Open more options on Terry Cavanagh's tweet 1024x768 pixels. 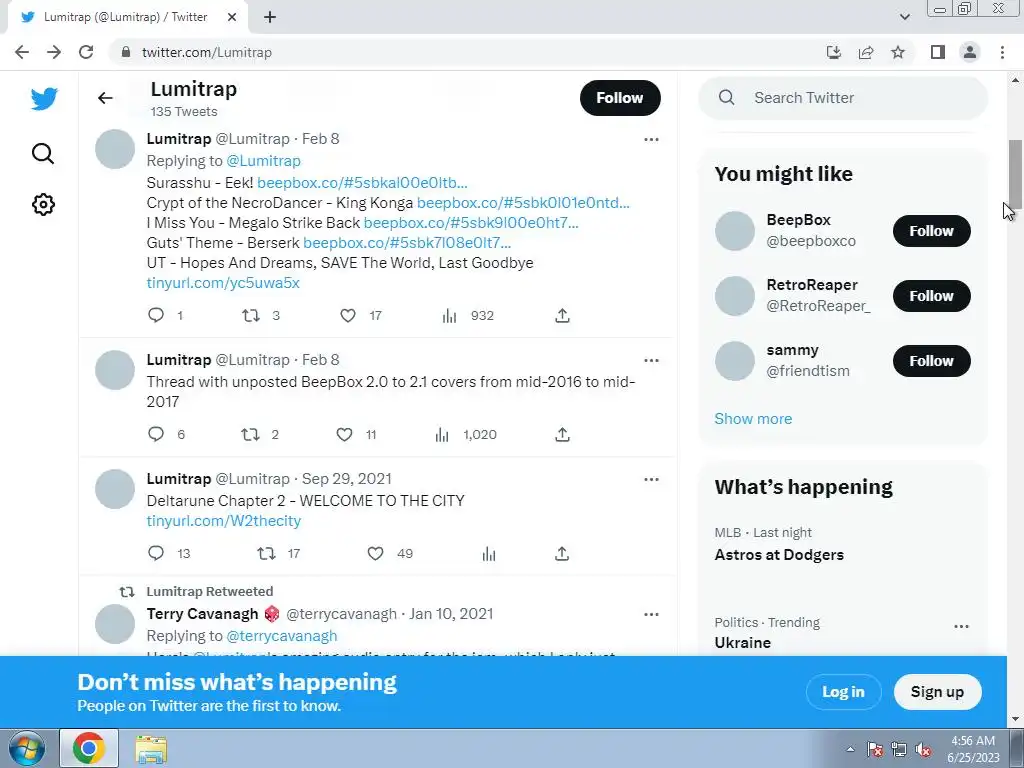pos(651,614)
